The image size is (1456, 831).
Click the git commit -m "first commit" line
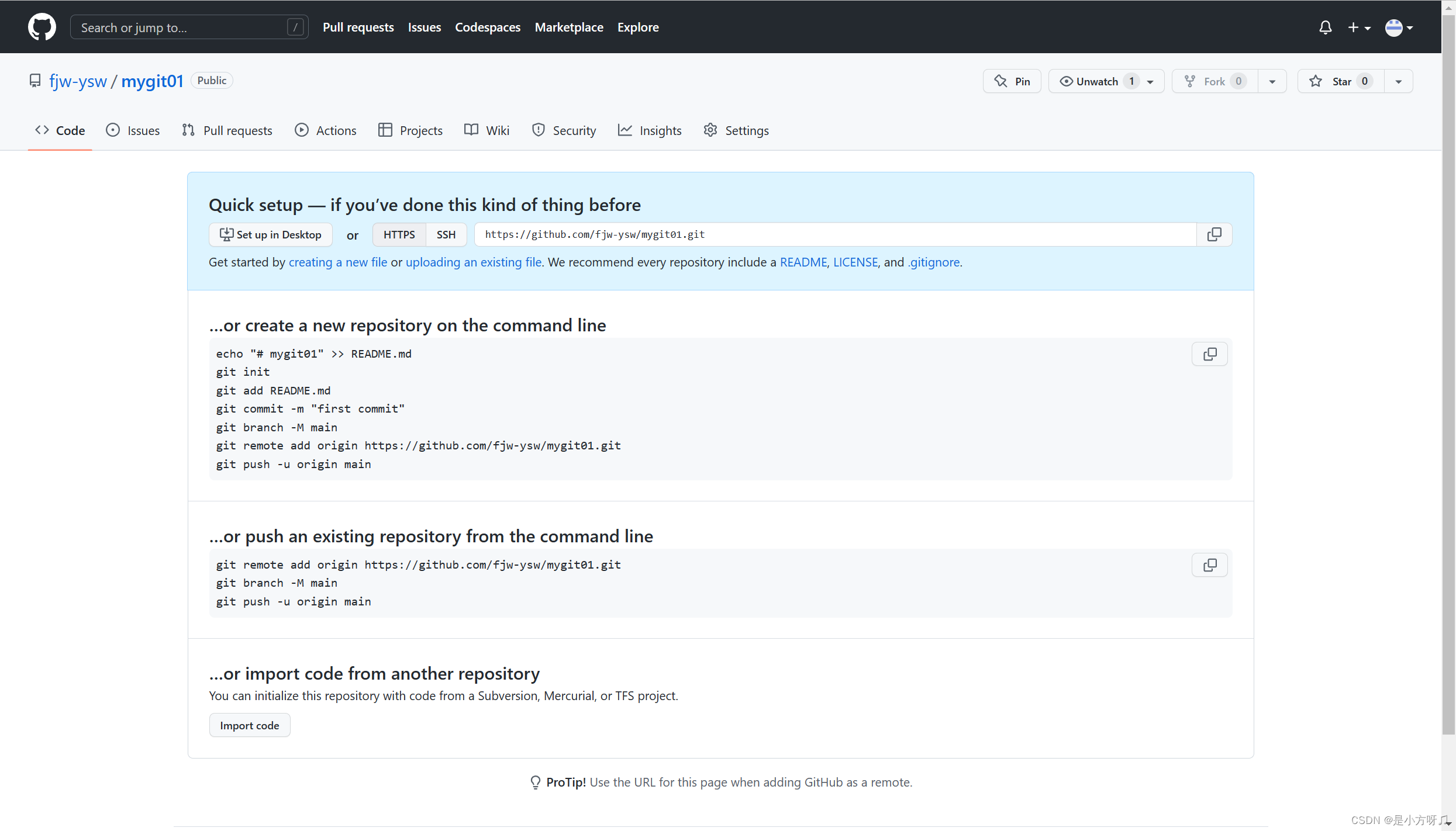[x=310, y=409]
